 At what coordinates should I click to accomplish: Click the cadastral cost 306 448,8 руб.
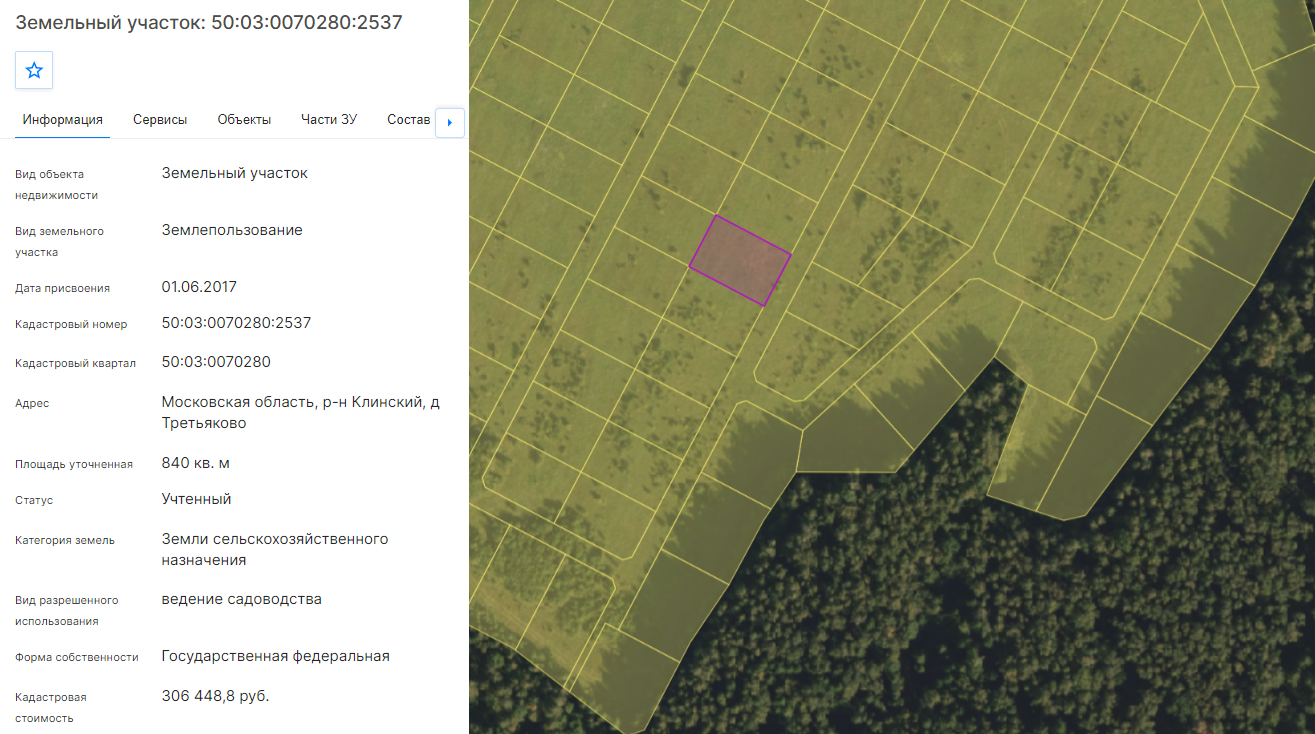(x=215, y=695)
